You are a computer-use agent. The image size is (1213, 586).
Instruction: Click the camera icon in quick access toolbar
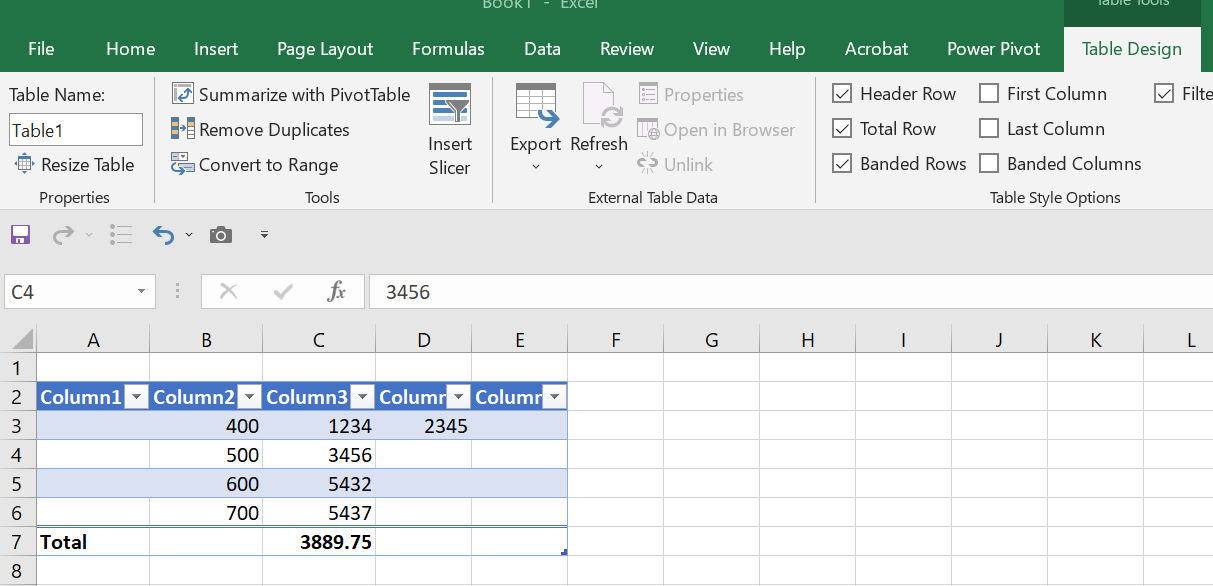221,235
